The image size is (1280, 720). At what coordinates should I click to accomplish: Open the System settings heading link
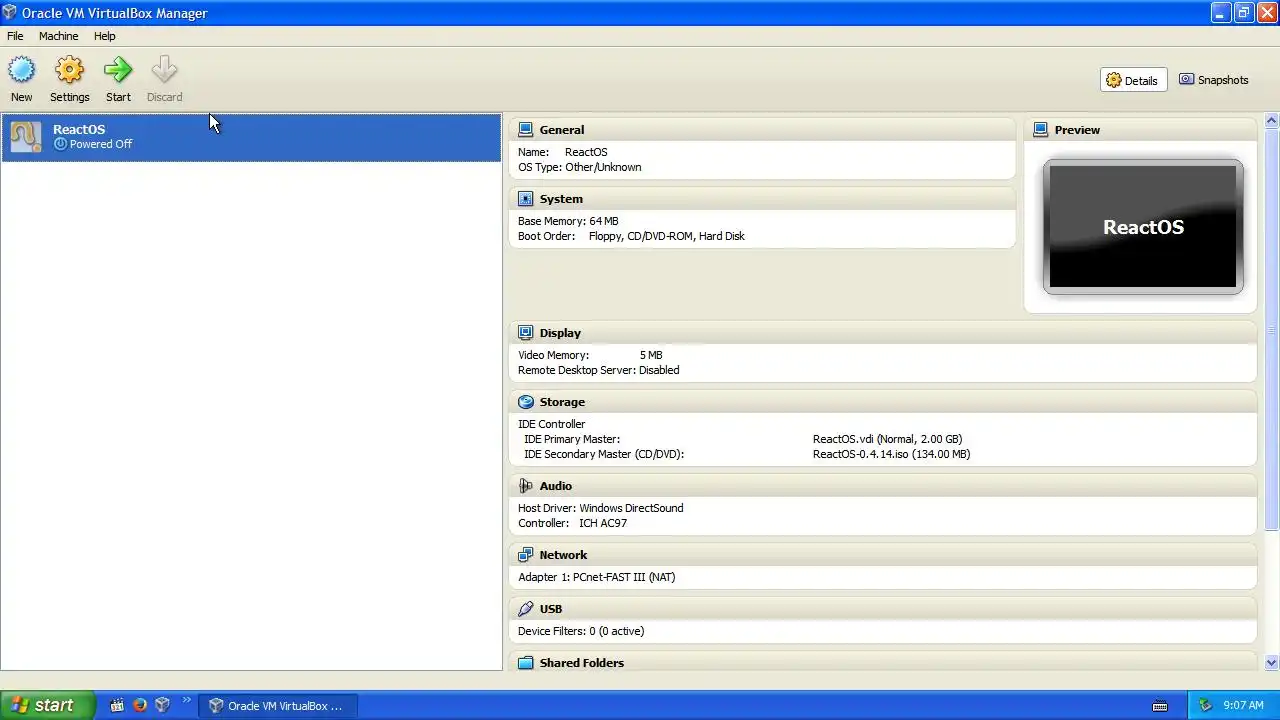click(561, 199)
